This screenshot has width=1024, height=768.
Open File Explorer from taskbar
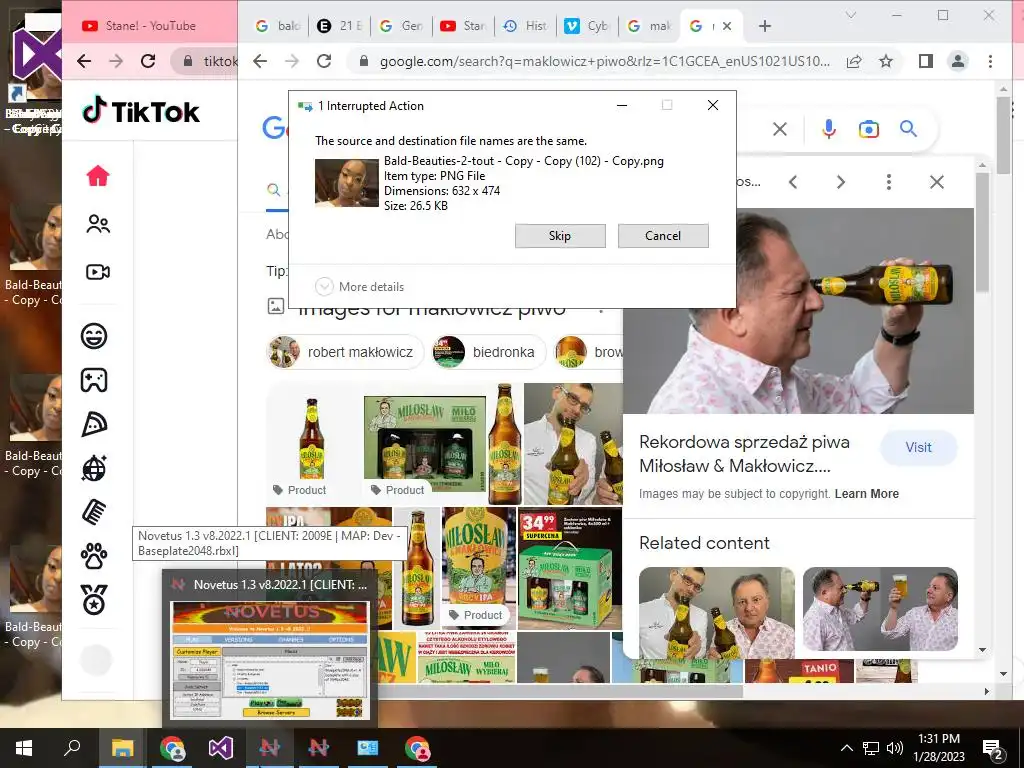[122, 748]
